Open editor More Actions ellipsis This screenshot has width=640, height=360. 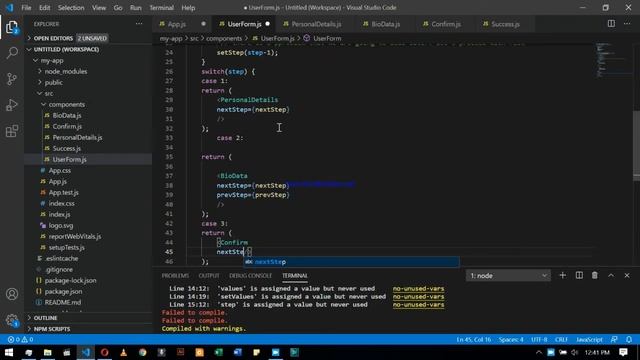click(x=627, y=24)
